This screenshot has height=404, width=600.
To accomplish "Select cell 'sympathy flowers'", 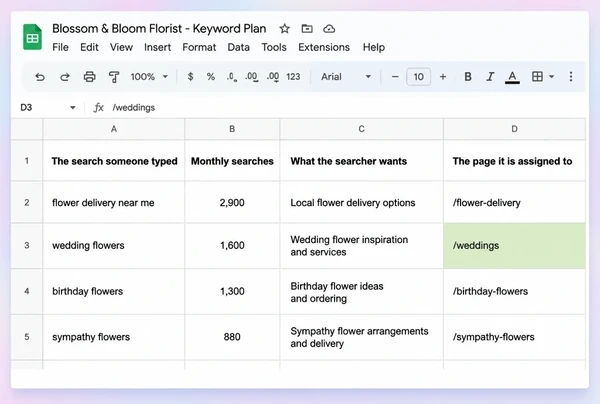I will 114,337.
